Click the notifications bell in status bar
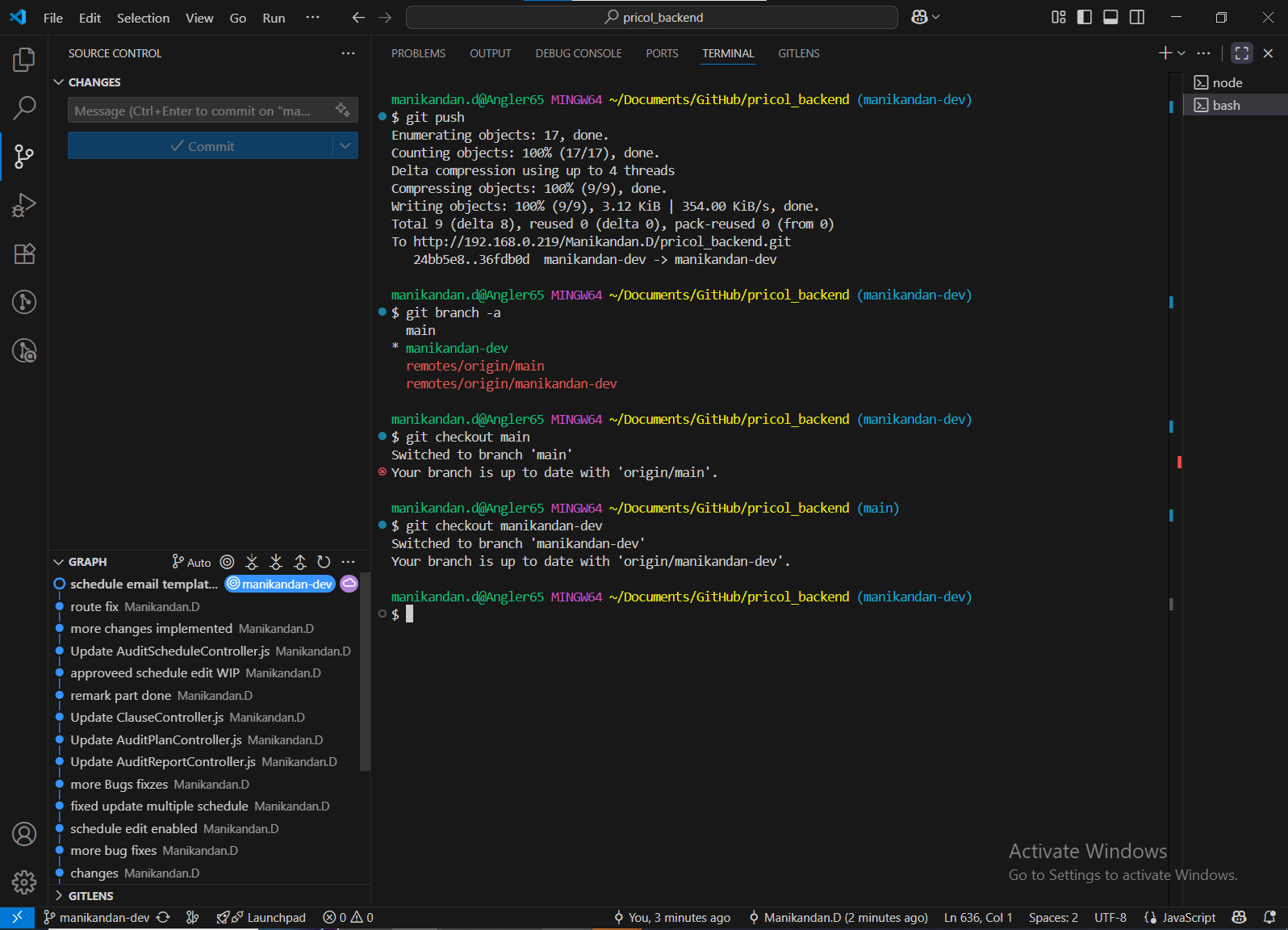1288x930 pixels. click(1269, 917)
